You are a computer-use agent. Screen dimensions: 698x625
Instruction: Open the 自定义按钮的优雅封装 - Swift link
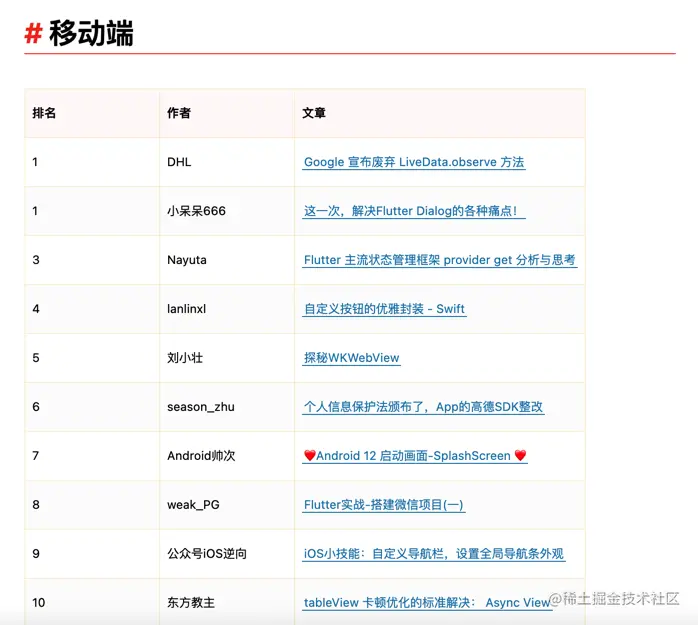click(385, 309)
